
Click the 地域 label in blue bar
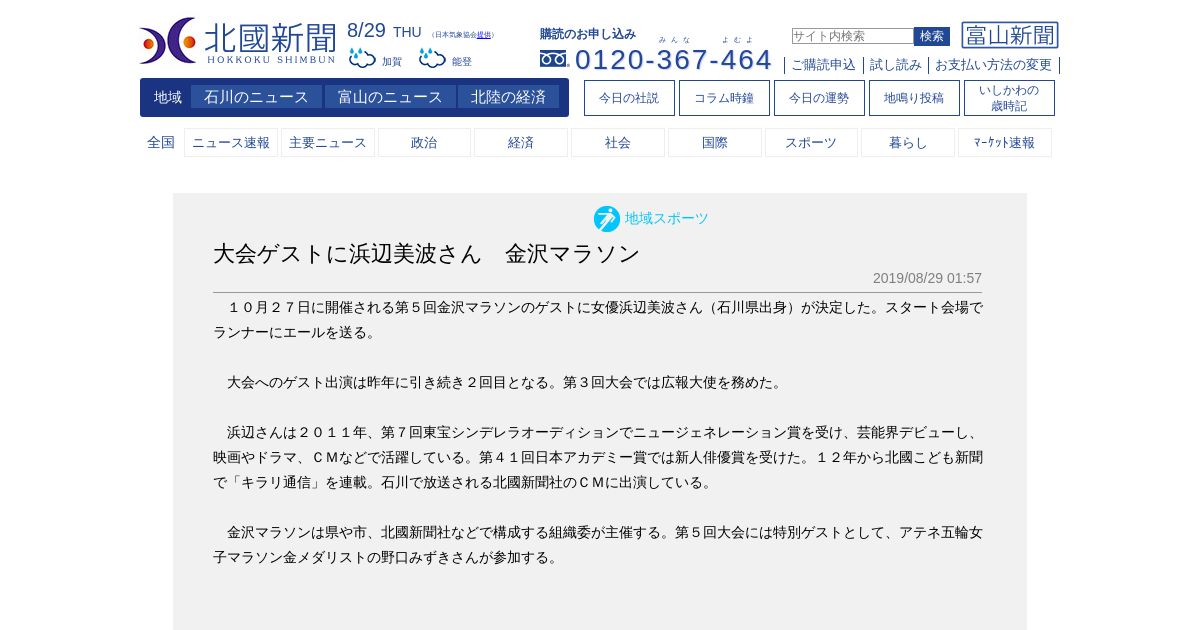tap(168, 97)
